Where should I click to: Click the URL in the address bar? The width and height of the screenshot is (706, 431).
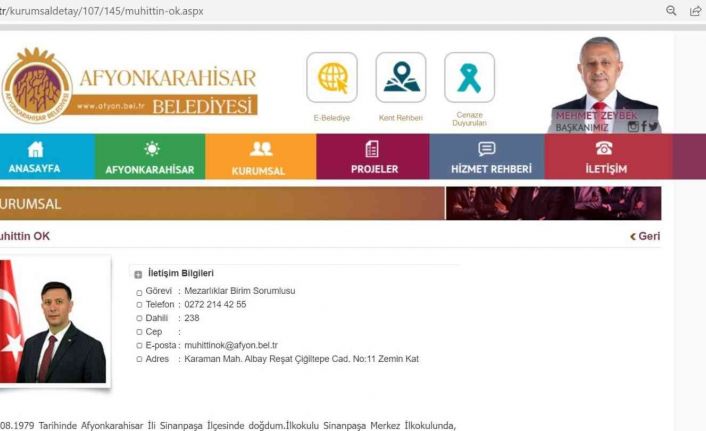(102, 11)
